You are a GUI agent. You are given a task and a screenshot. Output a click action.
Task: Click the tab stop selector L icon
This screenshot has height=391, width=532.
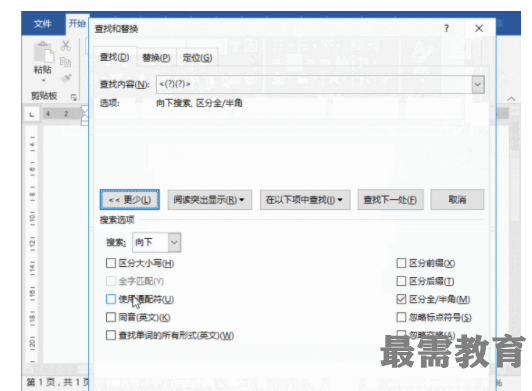32,114
